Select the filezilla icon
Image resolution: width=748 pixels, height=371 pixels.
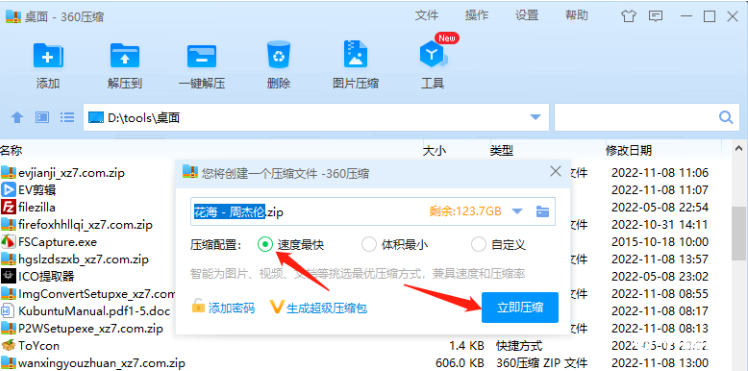(8, 207)
